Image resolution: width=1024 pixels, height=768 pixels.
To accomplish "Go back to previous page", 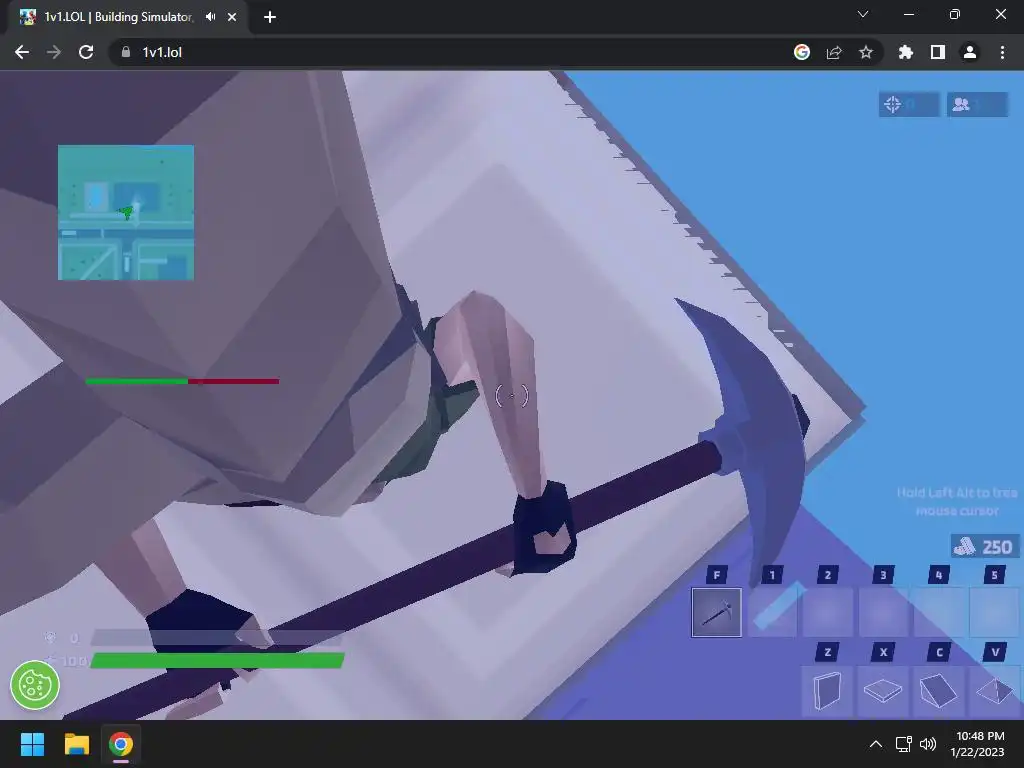I will [x=22, y=52].
